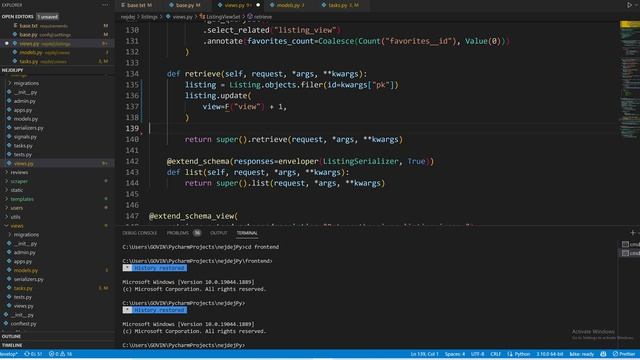Screen dimensions: 640x360
Task: Click the return super().list line 144
Action: (284, 183)
